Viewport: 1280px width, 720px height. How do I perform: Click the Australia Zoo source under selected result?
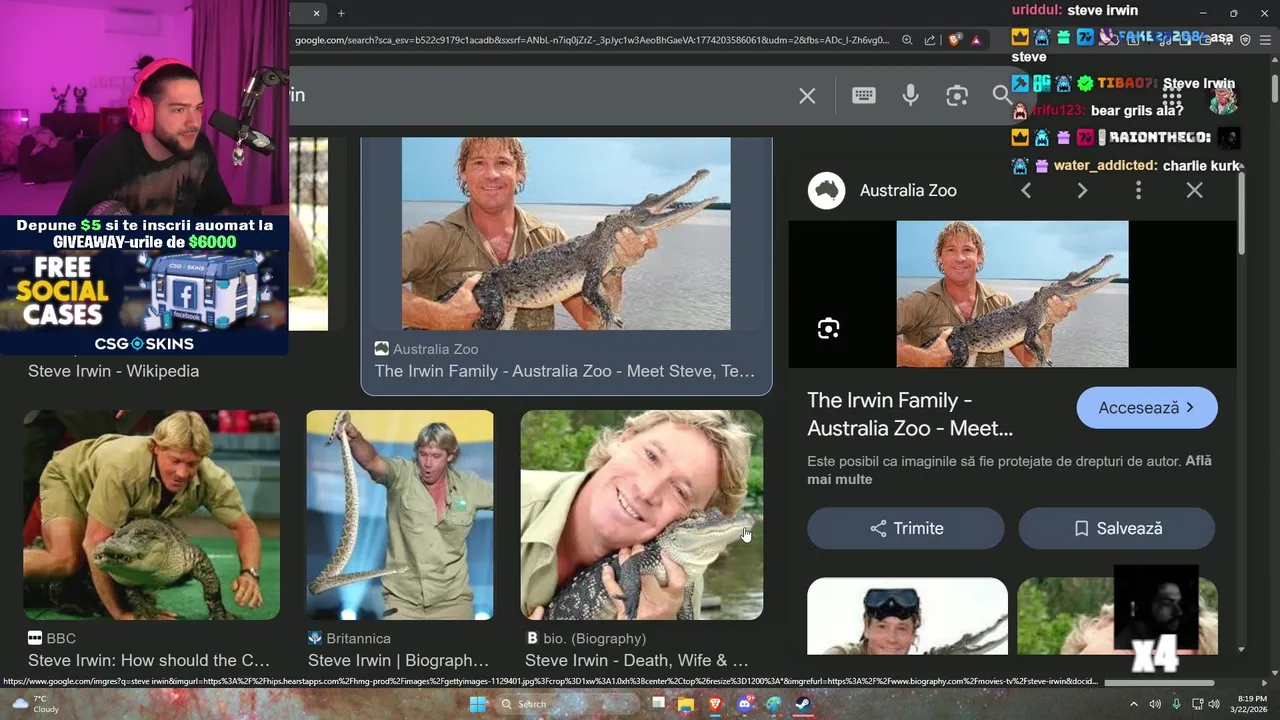(426, 349)
